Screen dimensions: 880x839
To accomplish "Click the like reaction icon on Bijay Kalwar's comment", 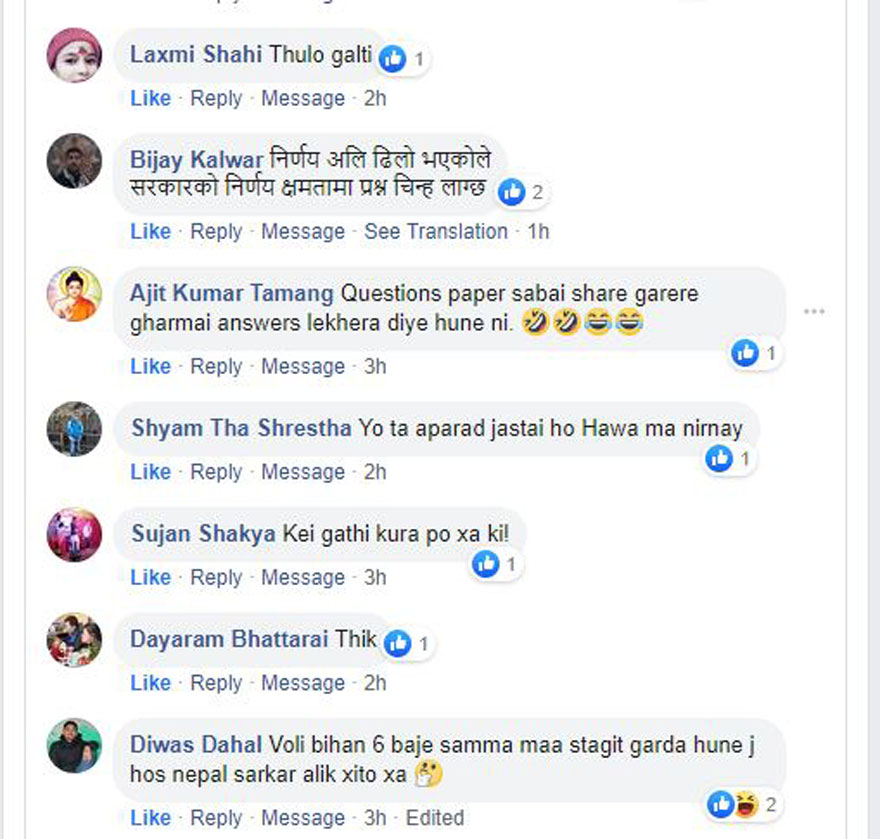I will click(x=512, y=192).
